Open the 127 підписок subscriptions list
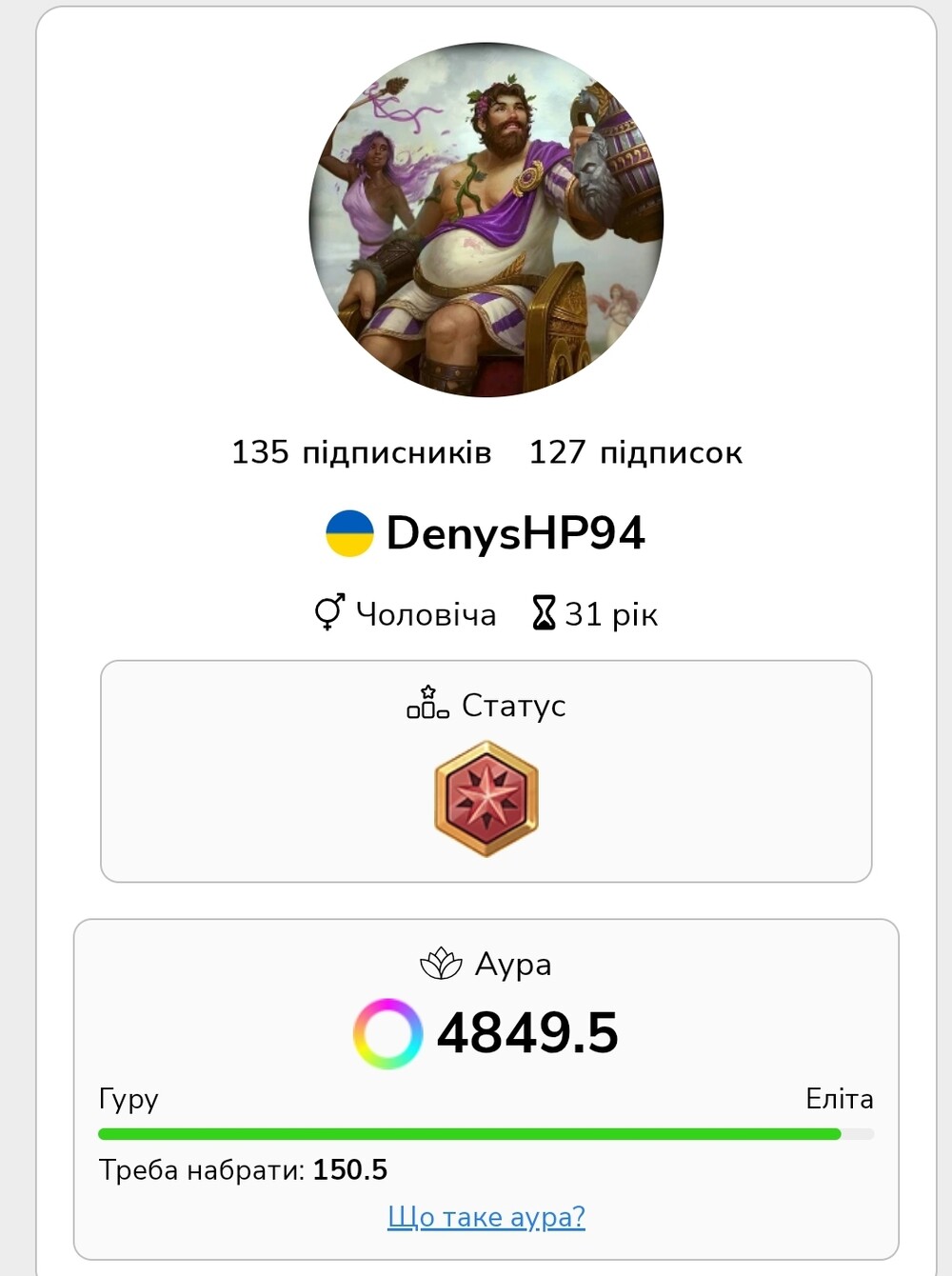 [636, 451]
